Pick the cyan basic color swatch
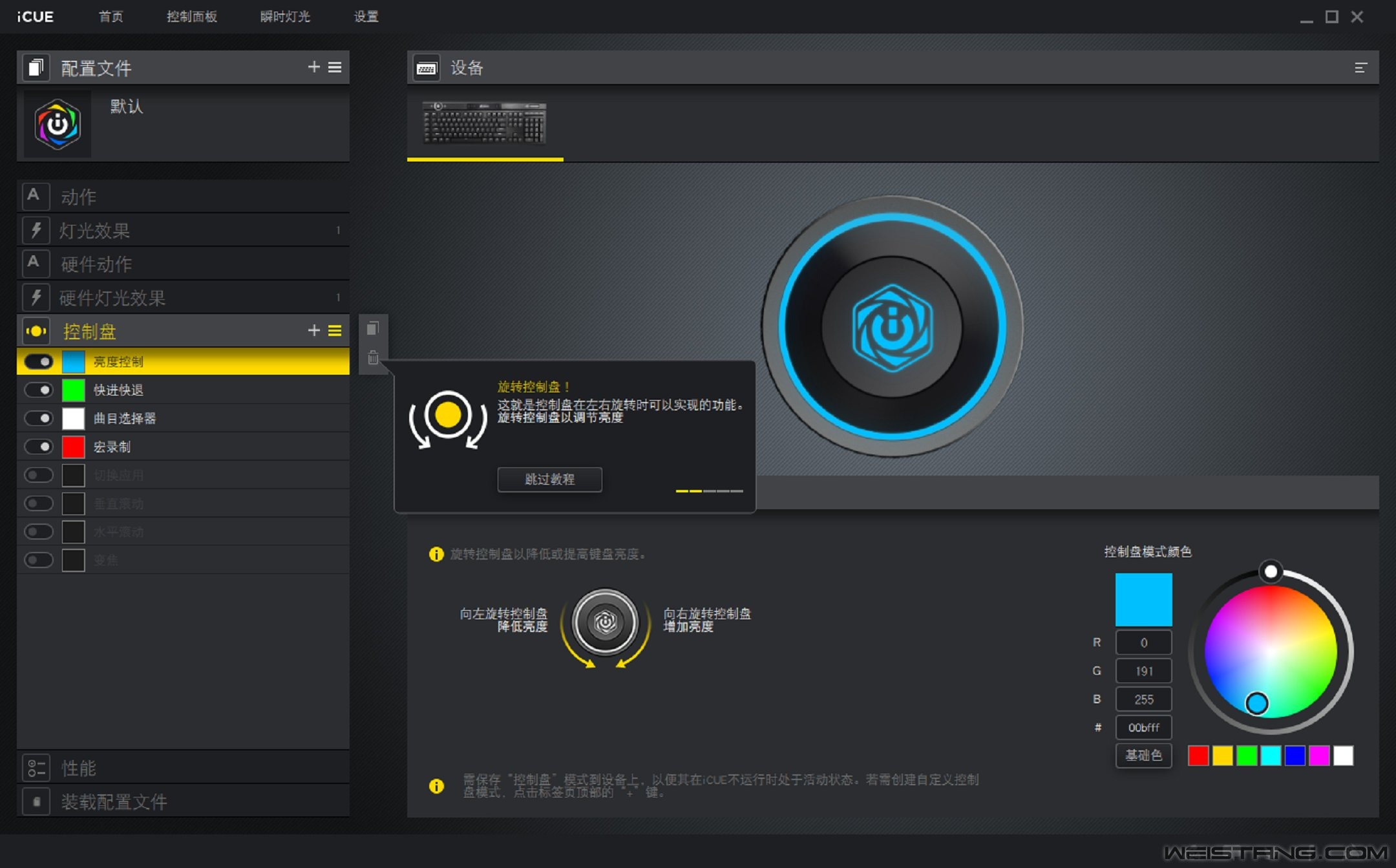 pos(1271,755)
